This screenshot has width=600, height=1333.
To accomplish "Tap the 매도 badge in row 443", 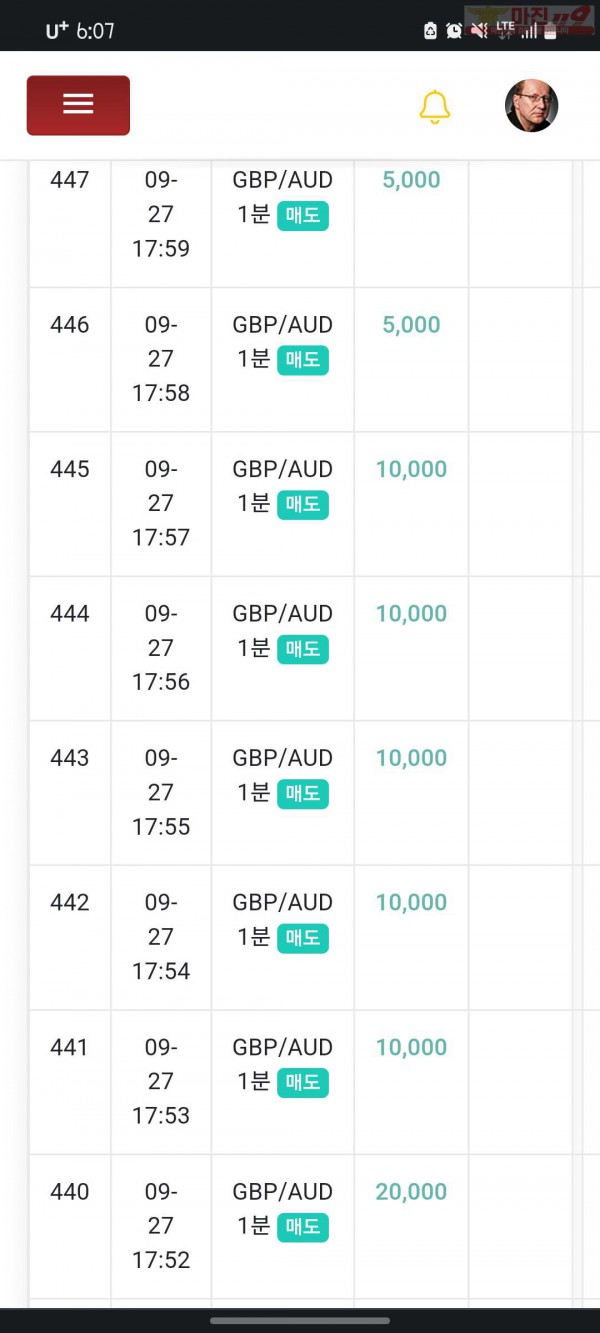I will coord(303,794).
